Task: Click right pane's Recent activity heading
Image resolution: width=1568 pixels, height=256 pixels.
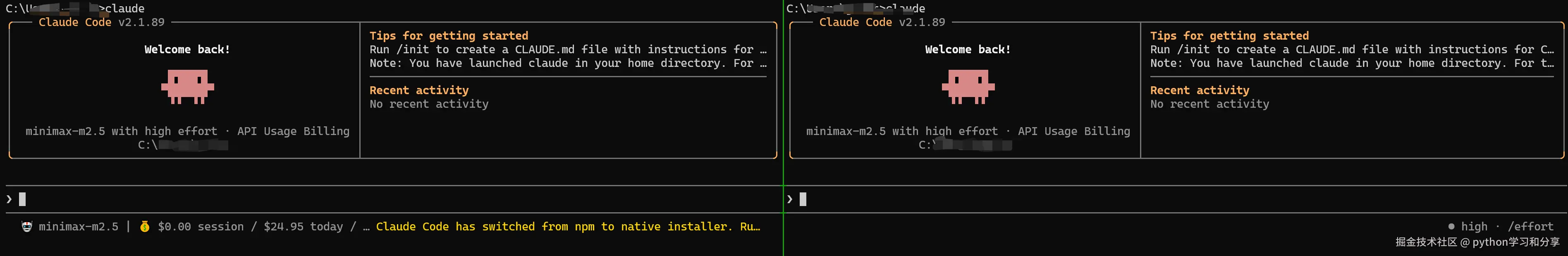Action: (1199, 90)
